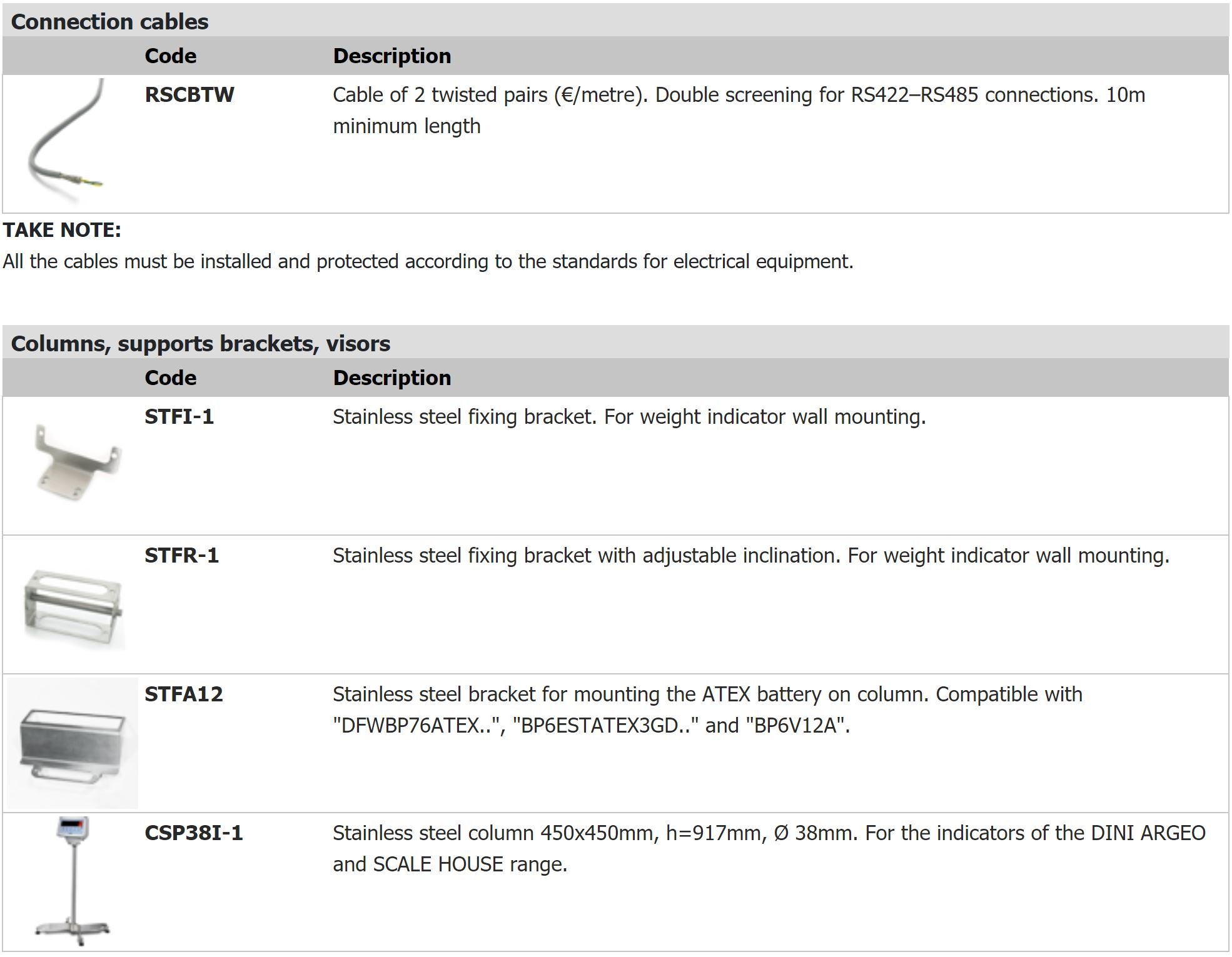Image resolution: width=1232 pixels, height=957 pixels.
Task: Select the CSP38I-1 product code
Action: pyautogui.click(x=194, y=833)
